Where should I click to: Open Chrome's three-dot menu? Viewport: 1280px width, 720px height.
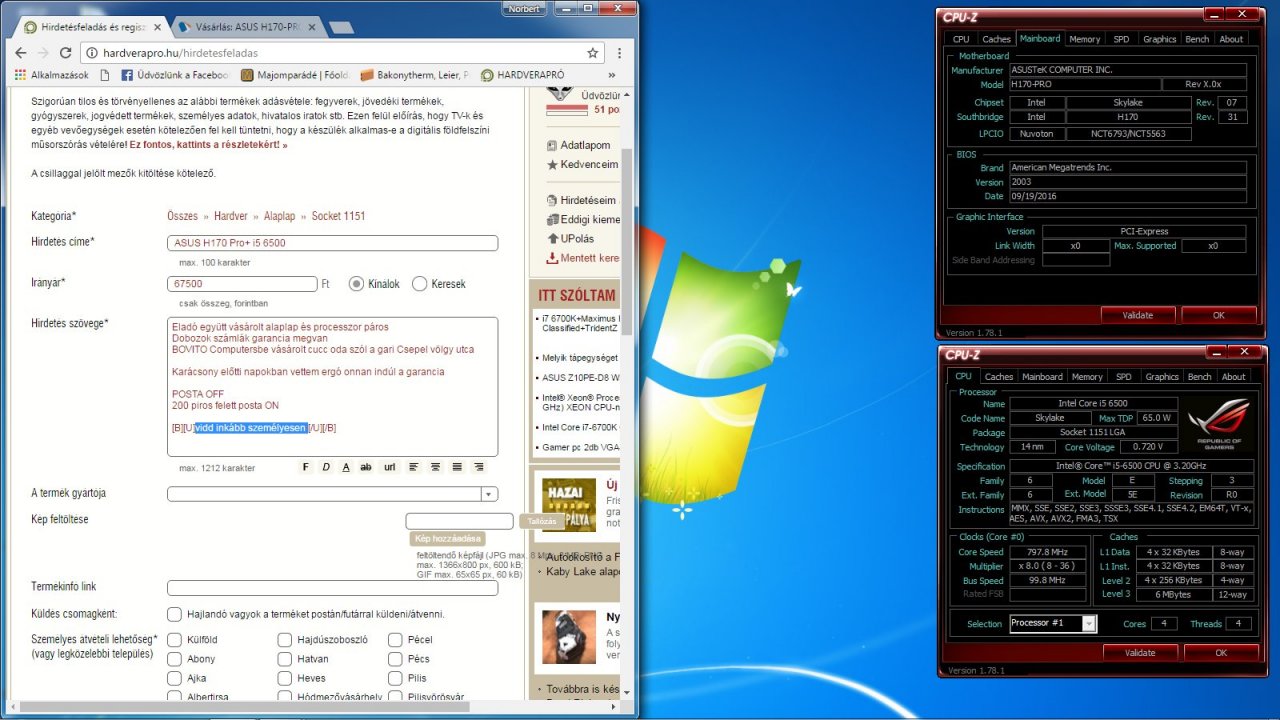[619, 52]
